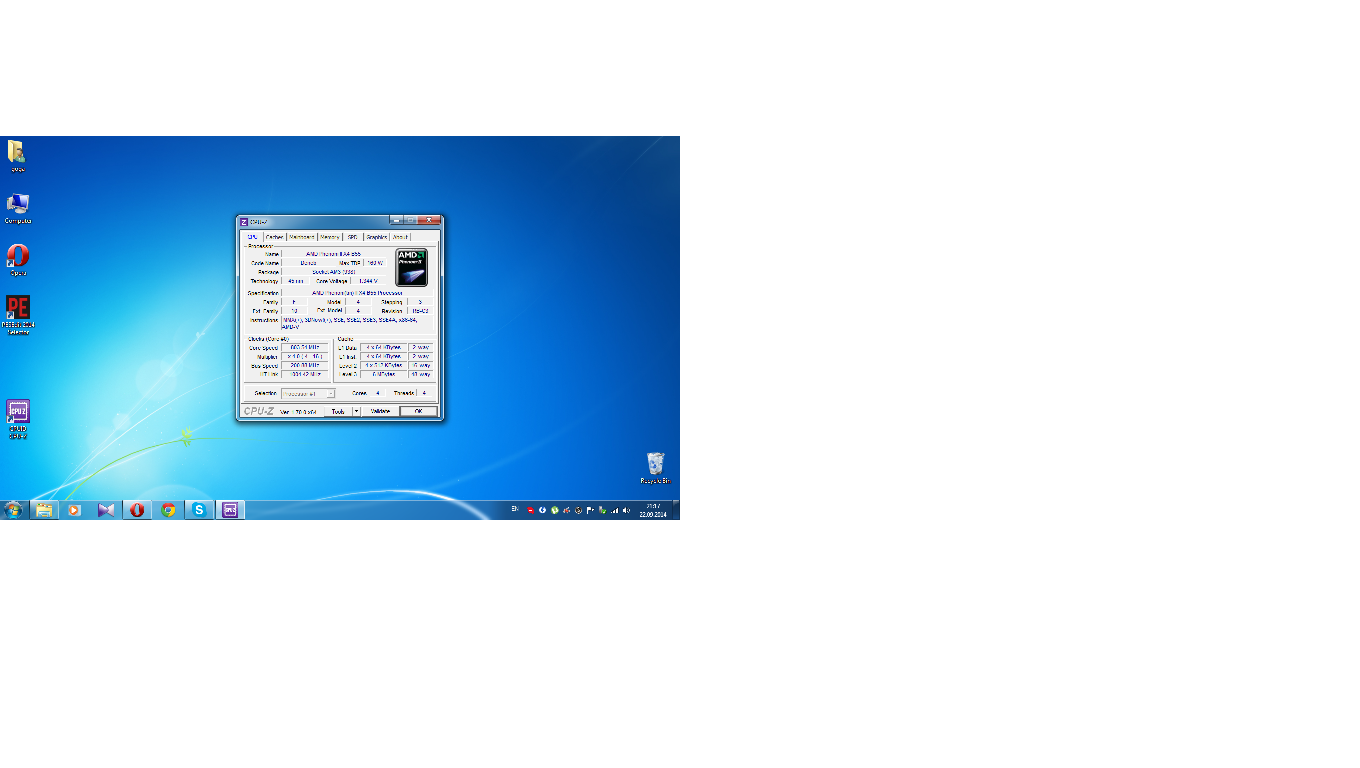Click the Package value field
Screen dimensions: 1360x768
(335, 272)
